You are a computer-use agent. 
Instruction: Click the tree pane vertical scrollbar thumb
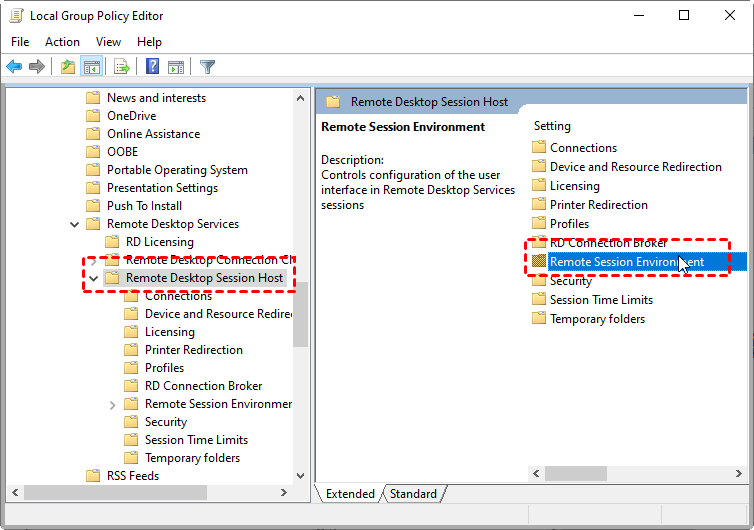[x=301, y=314]
